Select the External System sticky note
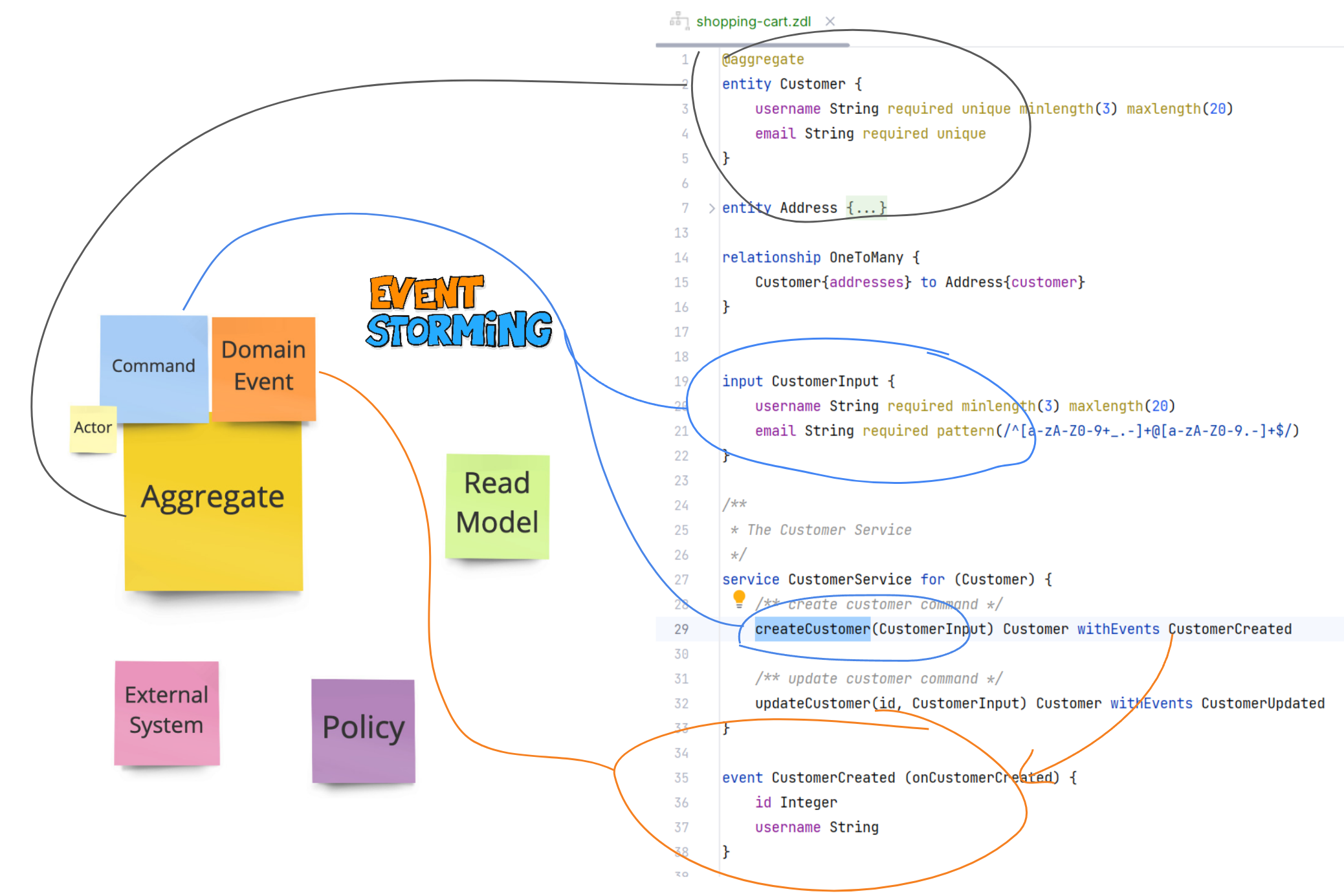The height and width of the screenshot is (896, 1344). [166, 710]
